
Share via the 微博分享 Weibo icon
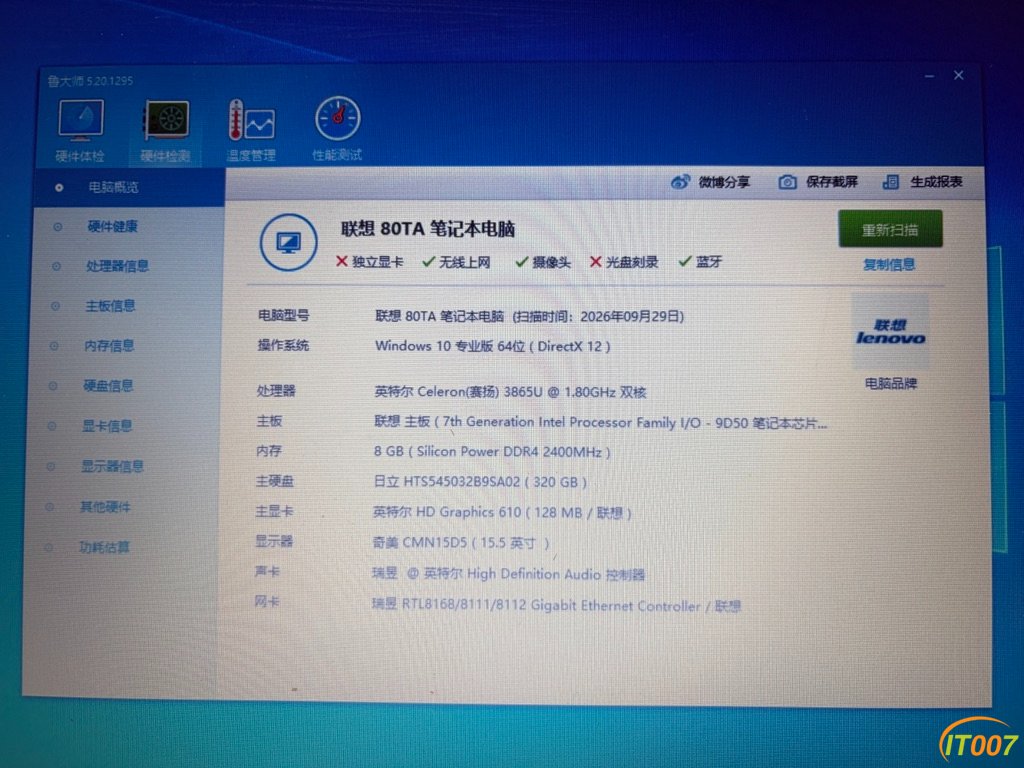click(x=680, y=182)
